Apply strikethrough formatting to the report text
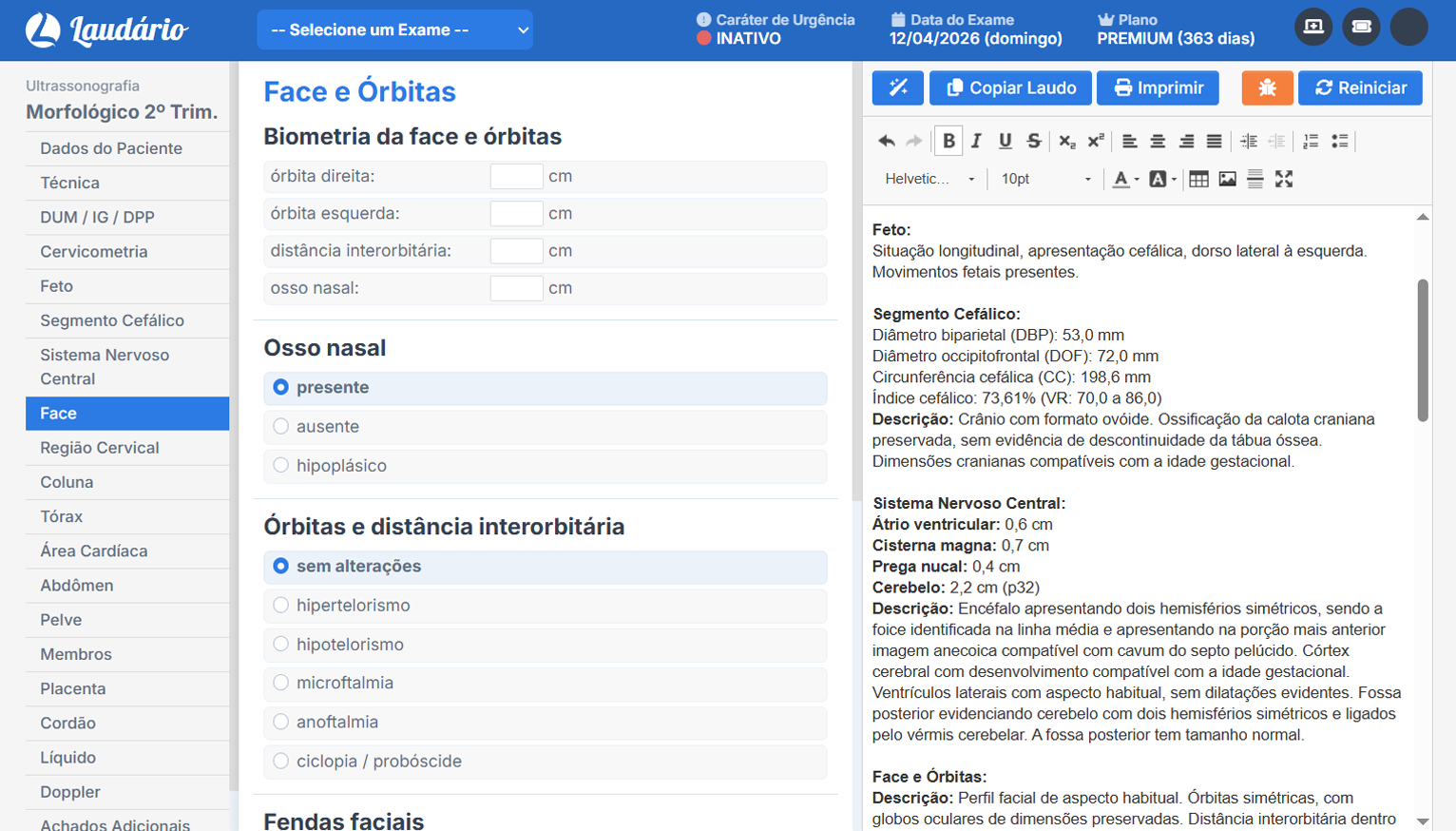 [x=1034, y=141]
